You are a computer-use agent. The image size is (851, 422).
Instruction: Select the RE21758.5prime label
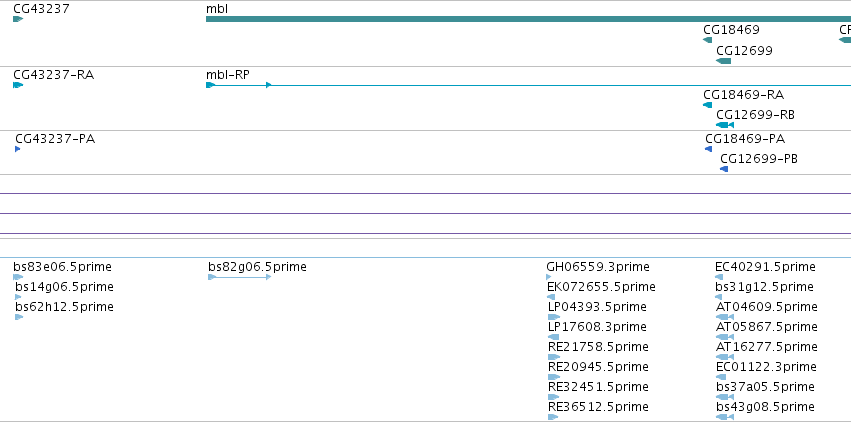(598, 347)
